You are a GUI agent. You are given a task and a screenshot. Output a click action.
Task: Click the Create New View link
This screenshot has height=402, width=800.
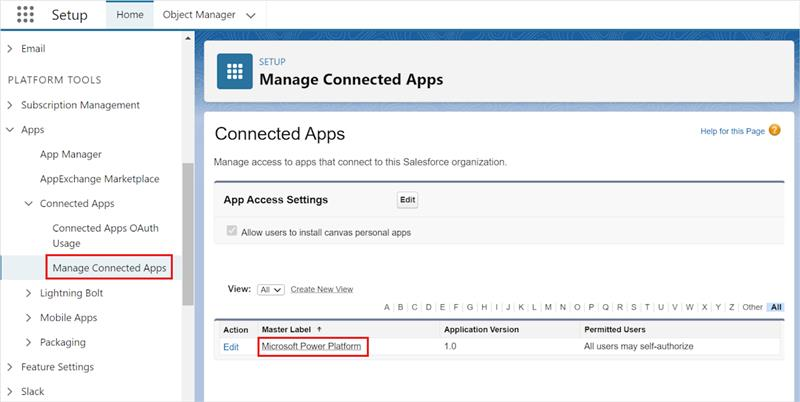[322, 289]
